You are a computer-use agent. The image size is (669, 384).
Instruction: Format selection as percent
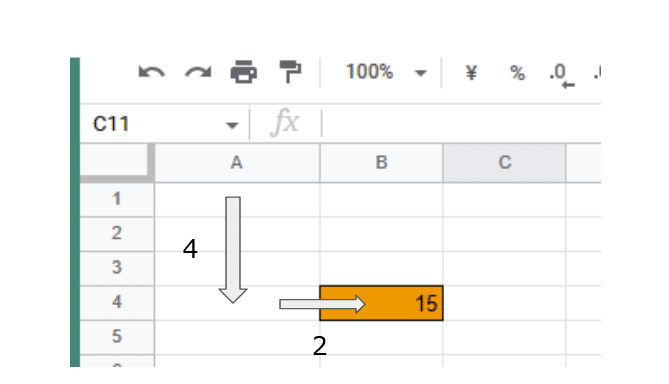click(517, 73)
